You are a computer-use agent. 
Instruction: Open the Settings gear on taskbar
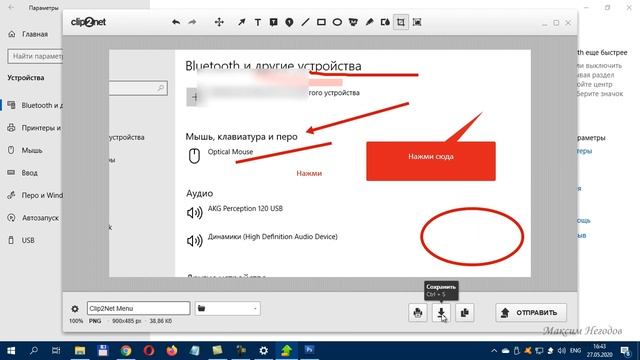264,351
